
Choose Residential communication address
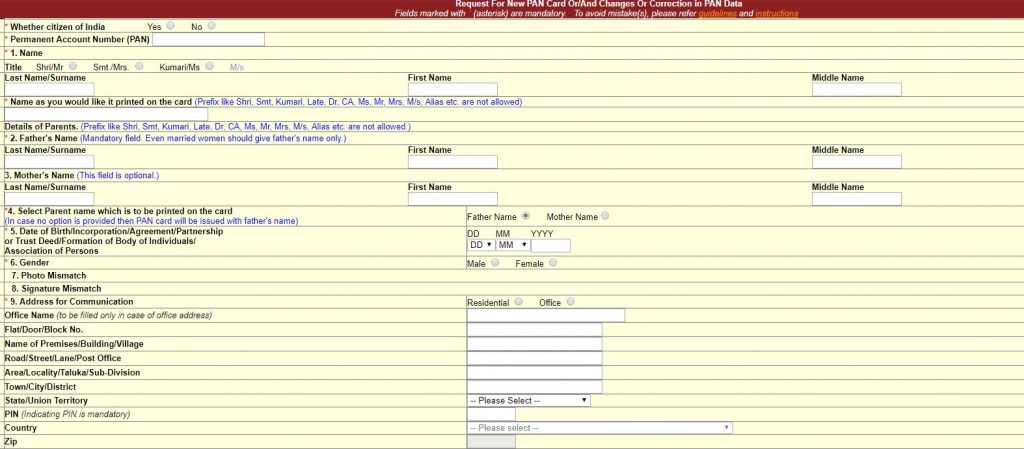[x=518, y=302]
